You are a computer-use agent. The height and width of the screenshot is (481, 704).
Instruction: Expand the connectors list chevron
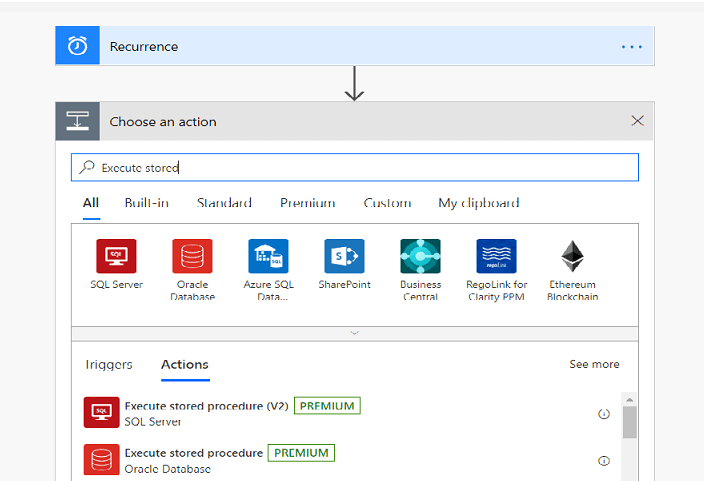pyautogui.click(x=355, y=333)
